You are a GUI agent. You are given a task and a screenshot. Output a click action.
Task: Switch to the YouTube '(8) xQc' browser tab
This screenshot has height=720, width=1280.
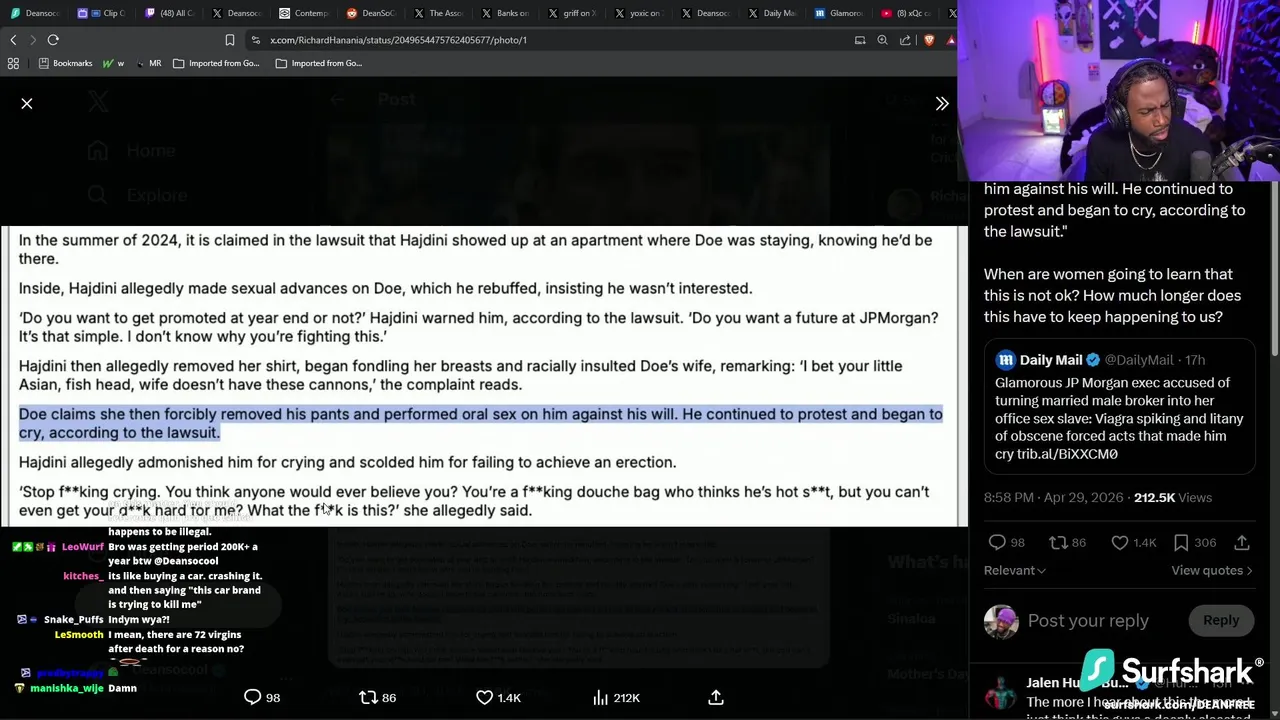point(908,13)
